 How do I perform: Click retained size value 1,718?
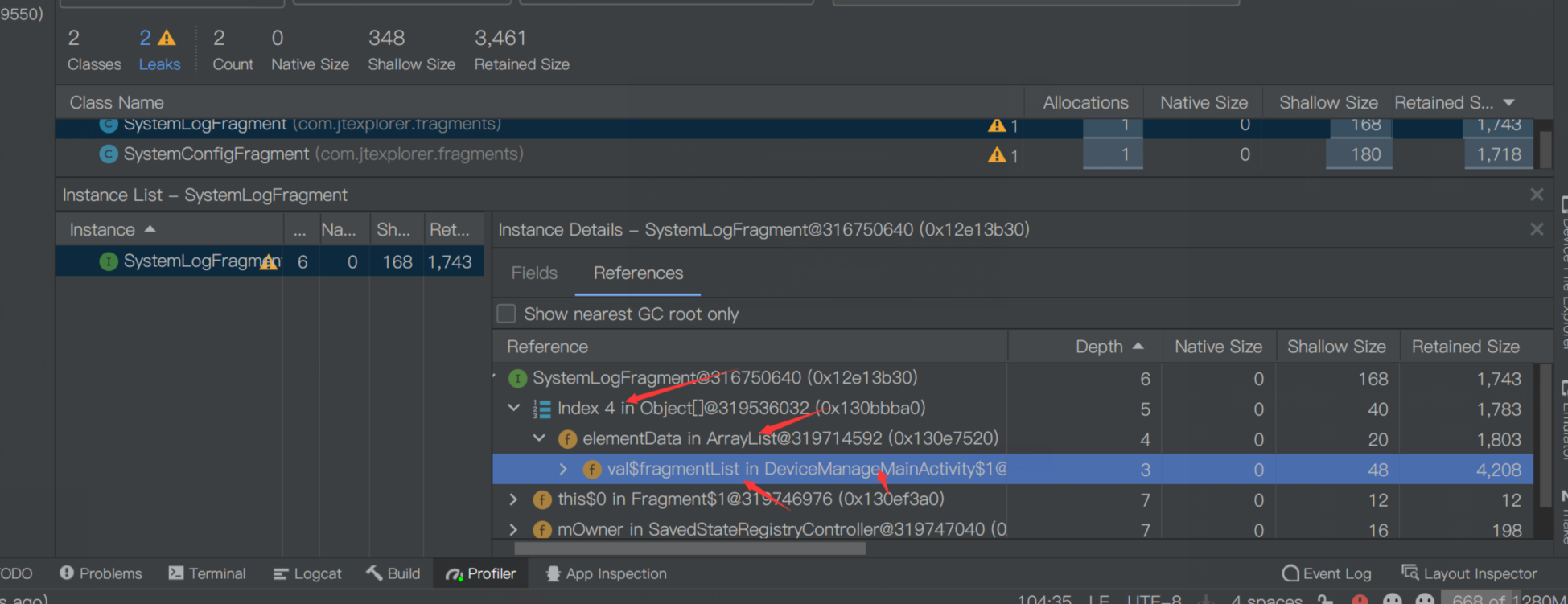pos(1499,154)
